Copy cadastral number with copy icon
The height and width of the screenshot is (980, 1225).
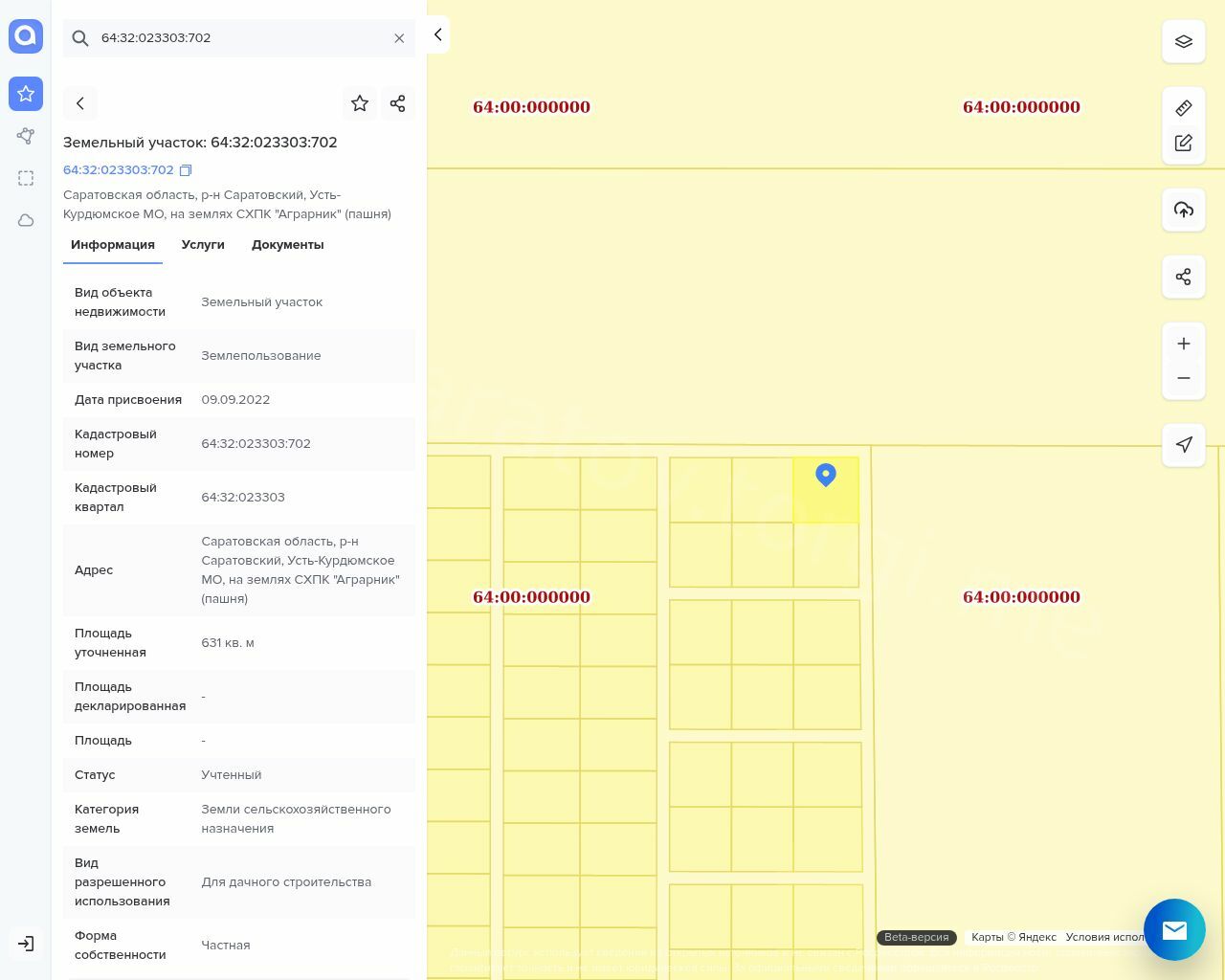click(186, 170)
